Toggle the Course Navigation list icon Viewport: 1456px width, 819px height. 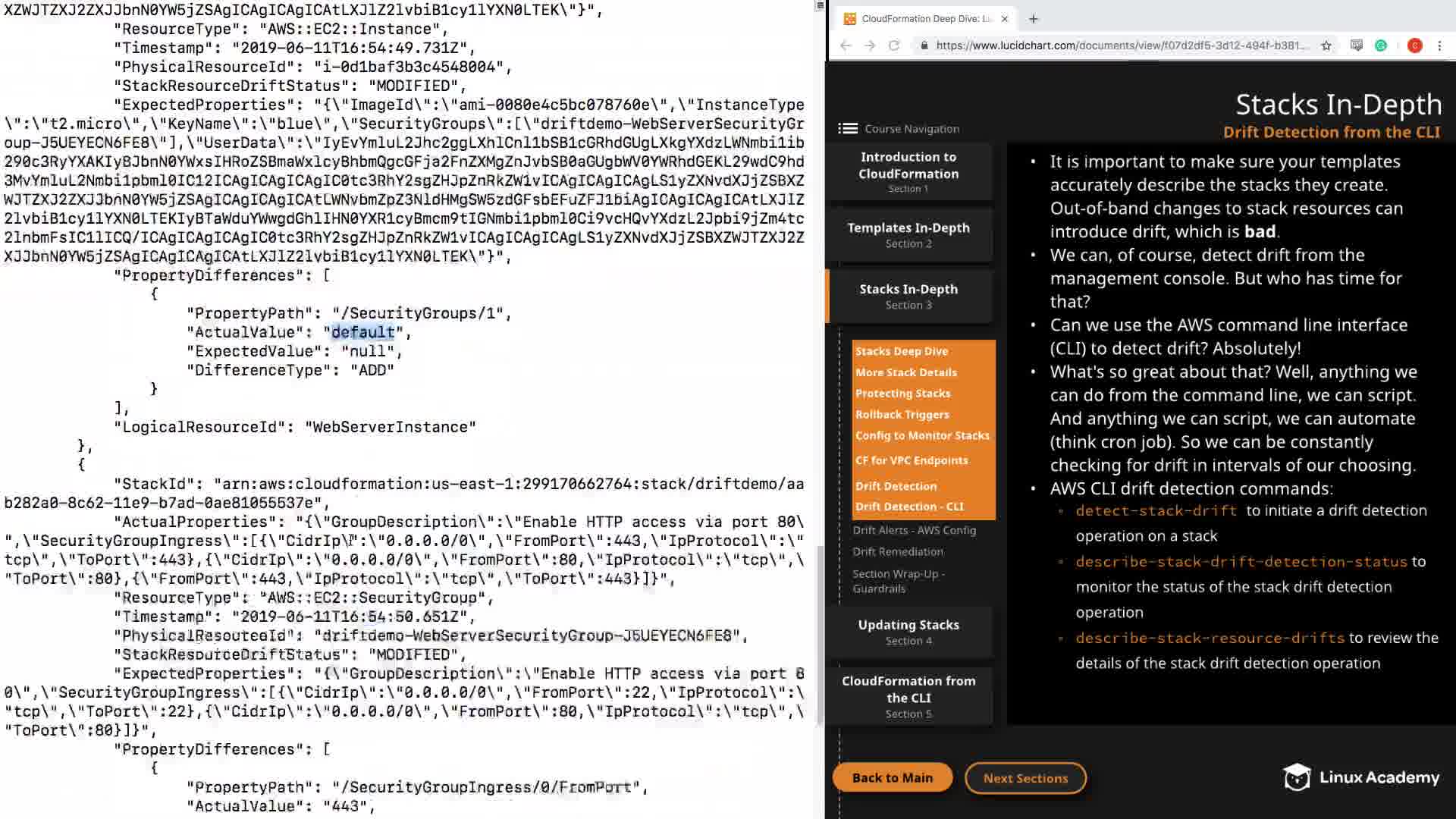(x=847, y=129)
